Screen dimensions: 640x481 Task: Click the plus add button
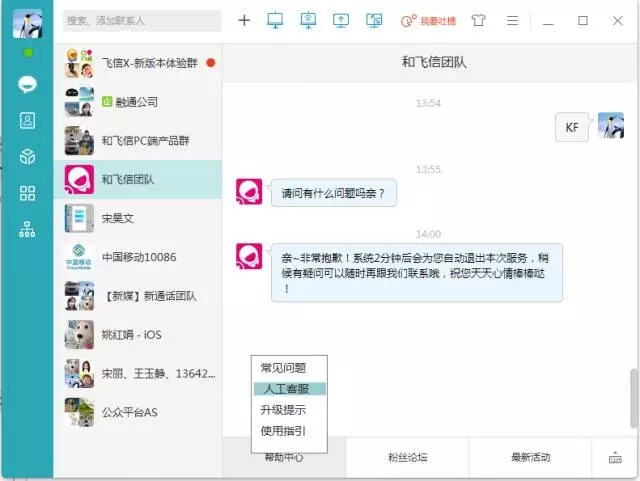[244, 20]
